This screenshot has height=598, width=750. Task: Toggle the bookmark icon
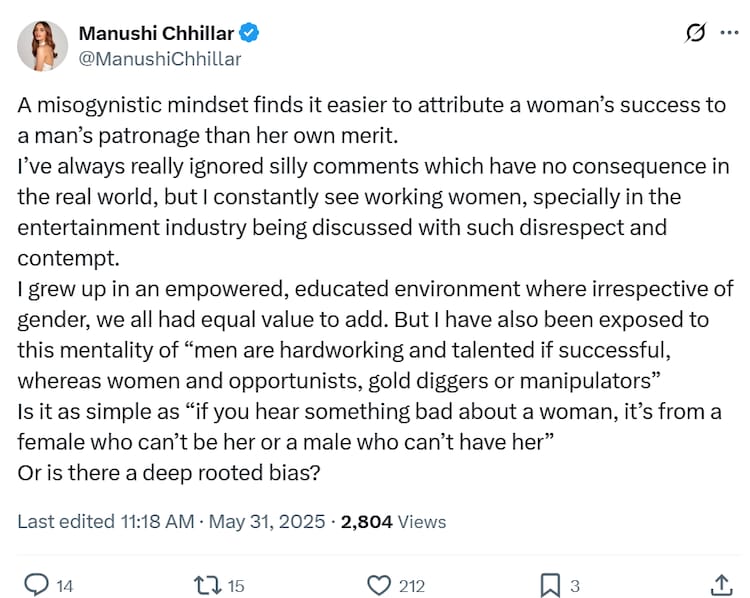coord(550,585)
